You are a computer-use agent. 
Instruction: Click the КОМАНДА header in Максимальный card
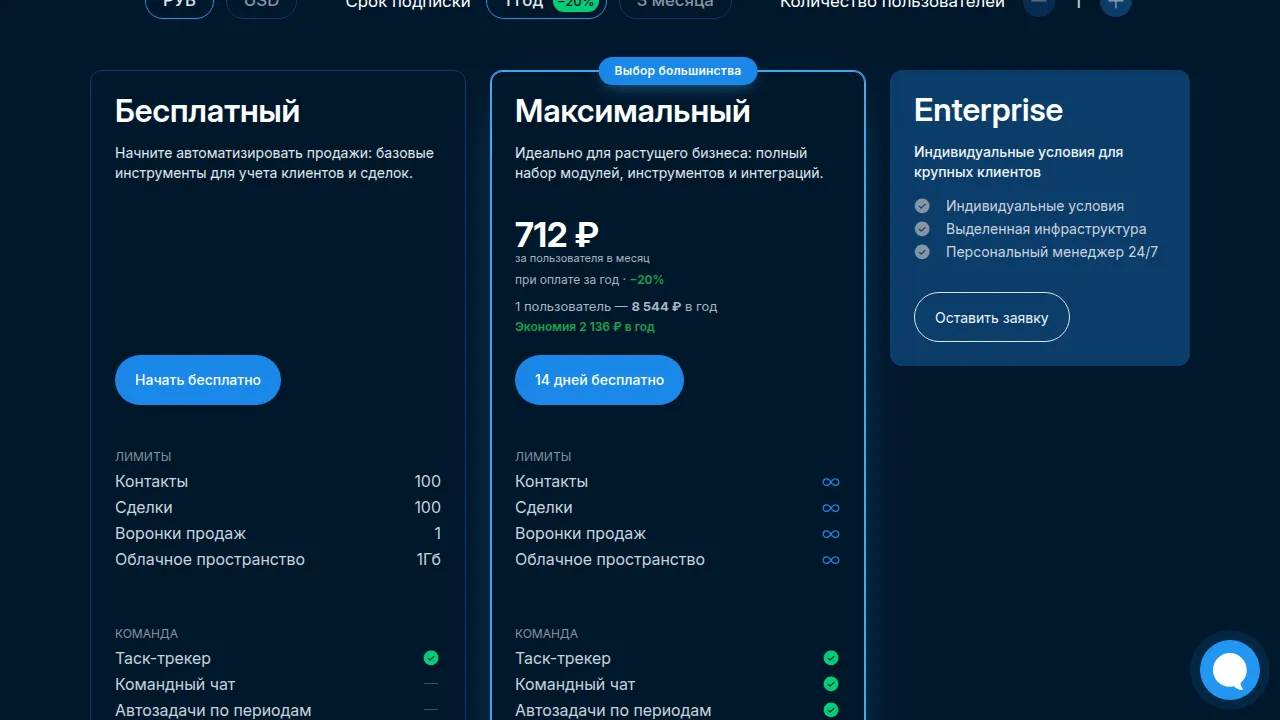pos(546,634)
